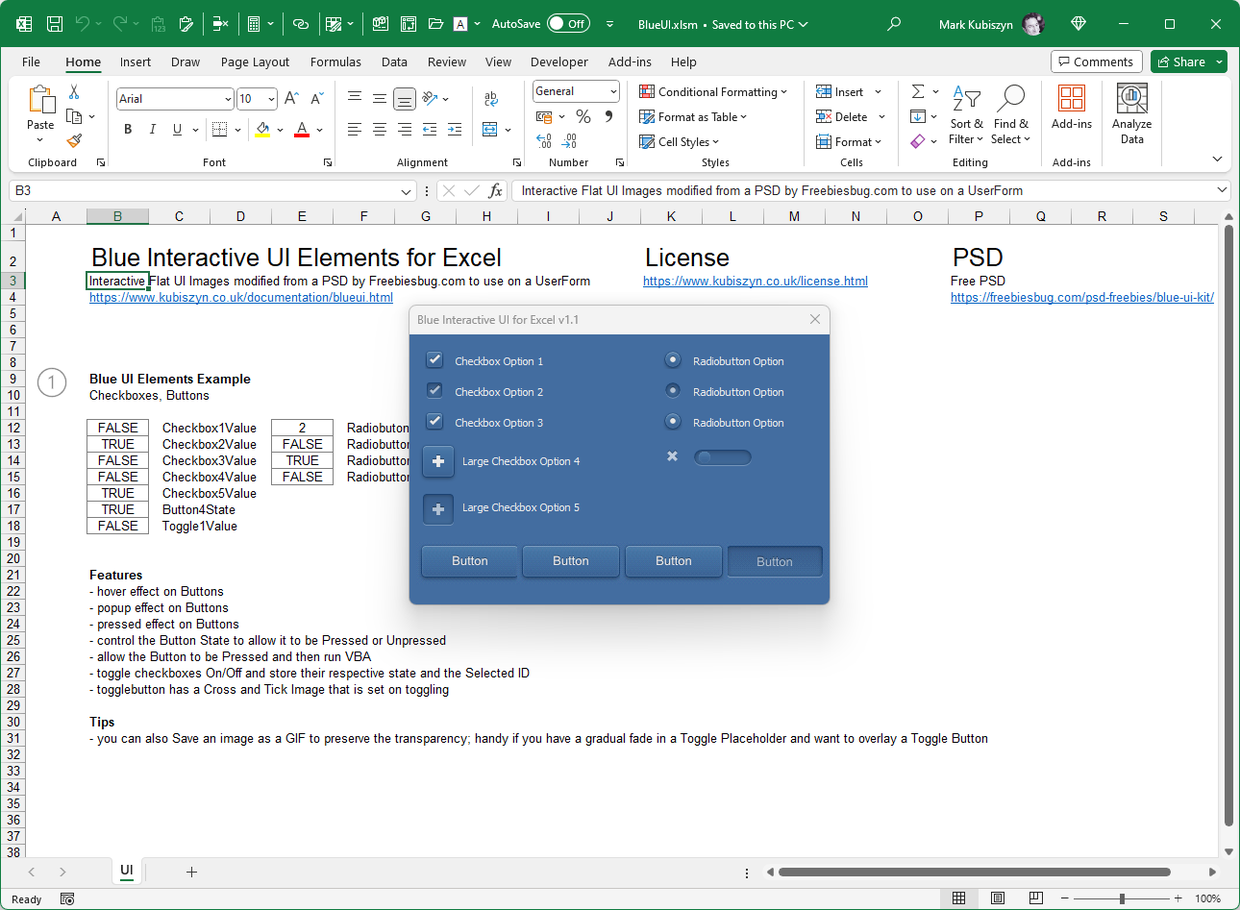The image size is (1240, 910).
Task: Open the blueui.html documentation link
Action: point(241,297)
